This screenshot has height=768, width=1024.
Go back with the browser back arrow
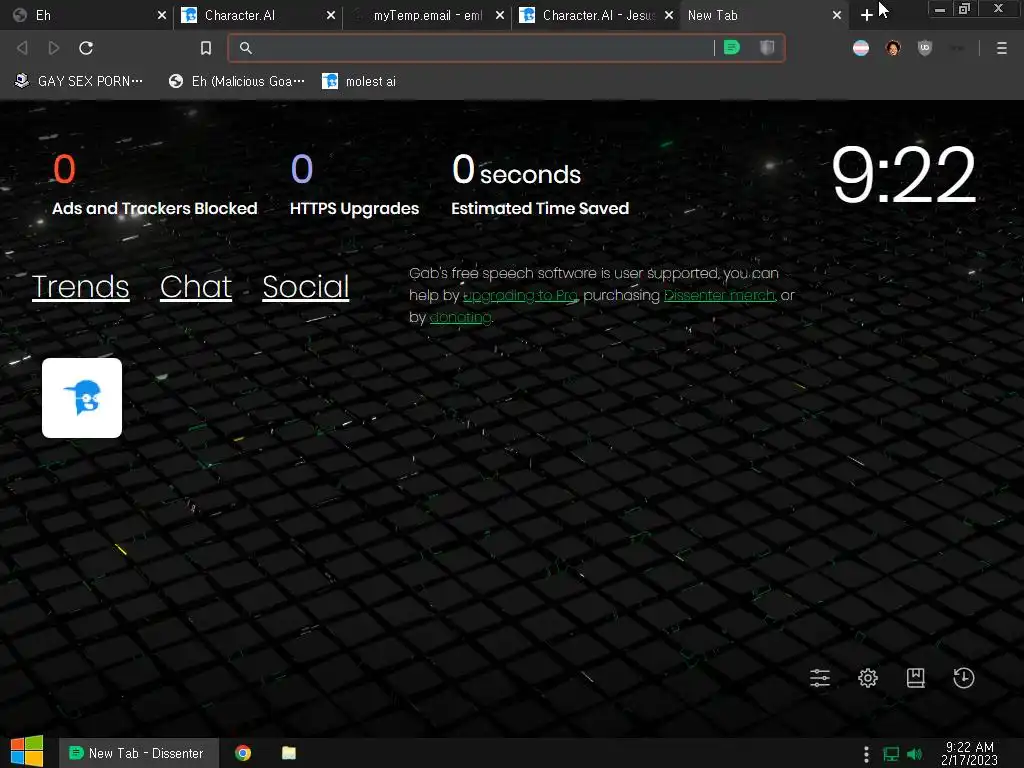(x=22, y=48)
